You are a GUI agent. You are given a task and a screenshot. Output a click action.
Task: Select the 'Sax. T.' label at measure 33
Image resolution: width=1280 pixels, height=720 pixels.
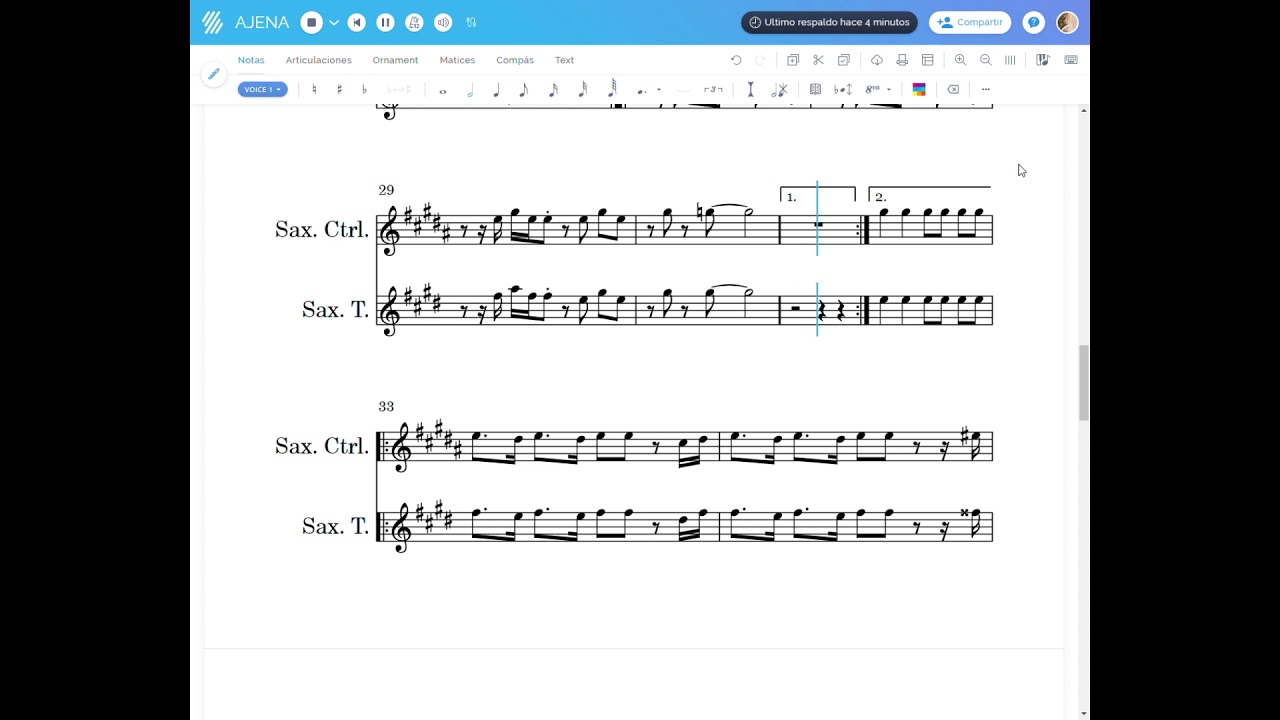coord(336,526)
